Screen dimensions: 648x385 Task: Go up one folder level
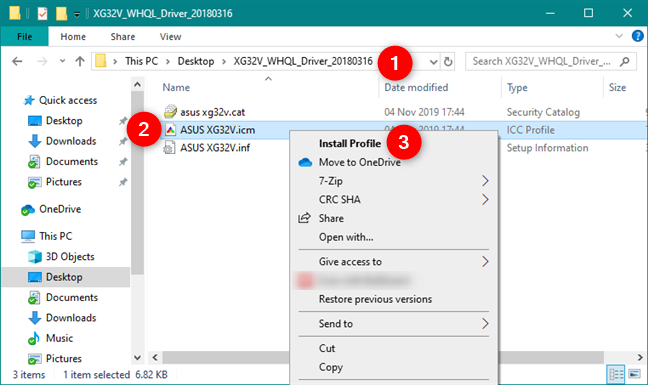80,62
